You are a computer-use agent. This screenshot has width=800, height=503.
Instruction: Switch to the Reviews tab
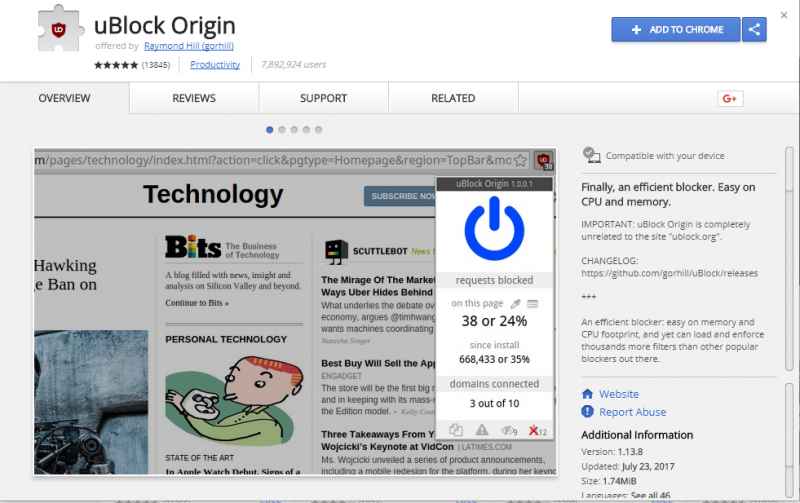(194, 98)
